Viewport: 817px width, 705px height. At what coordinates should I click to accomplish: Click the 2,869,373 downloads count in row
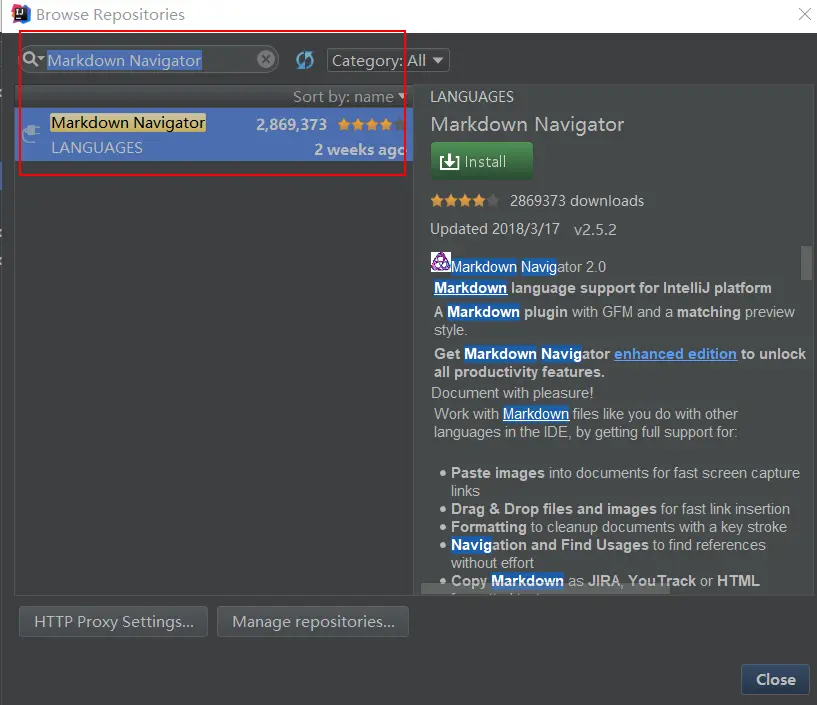click(x=291, y=125)
